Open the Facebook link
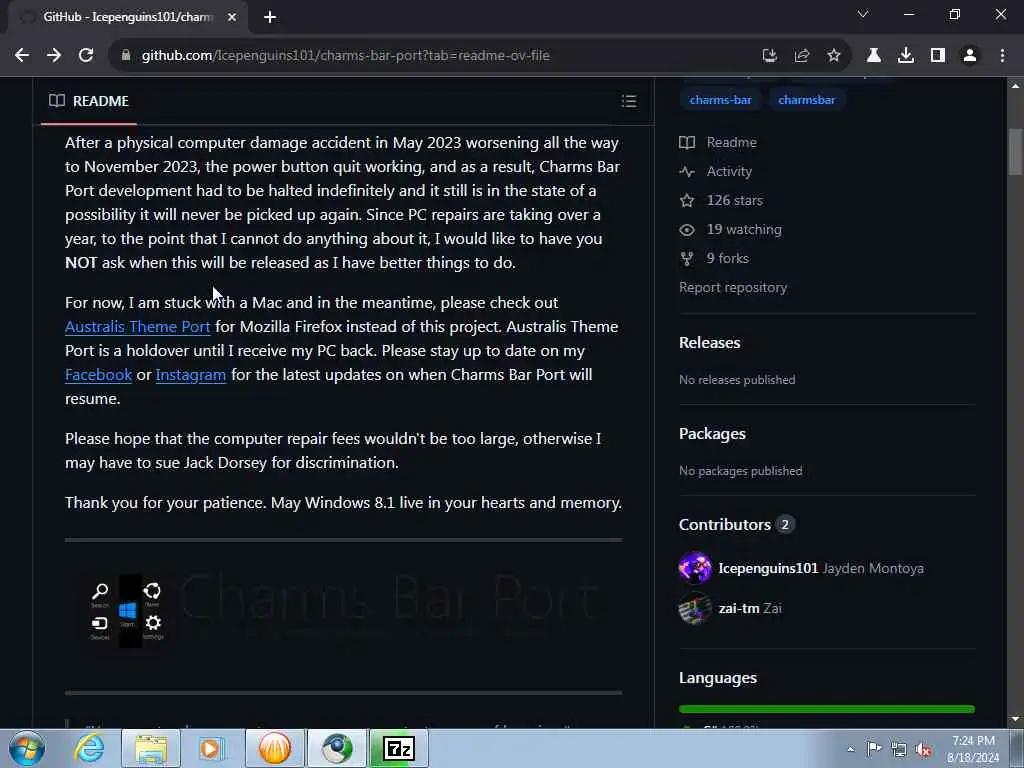The width and height of the screenshot is (1024, 768). pos(99,375)
